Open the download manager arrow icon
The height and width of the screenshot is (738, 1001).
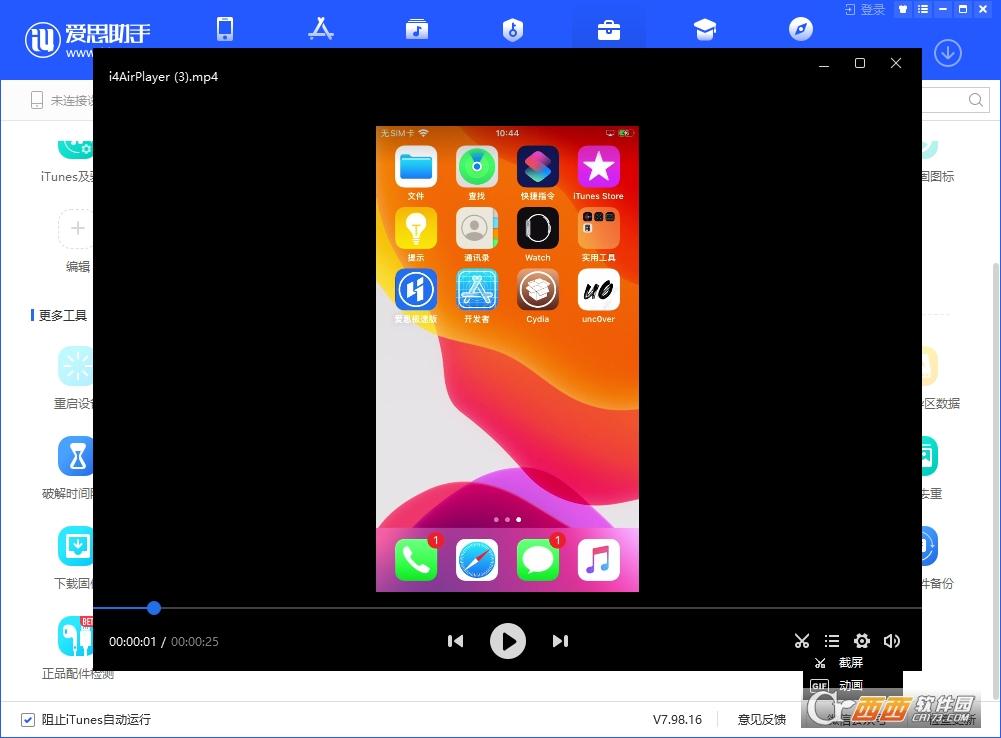tap(948, 53)
